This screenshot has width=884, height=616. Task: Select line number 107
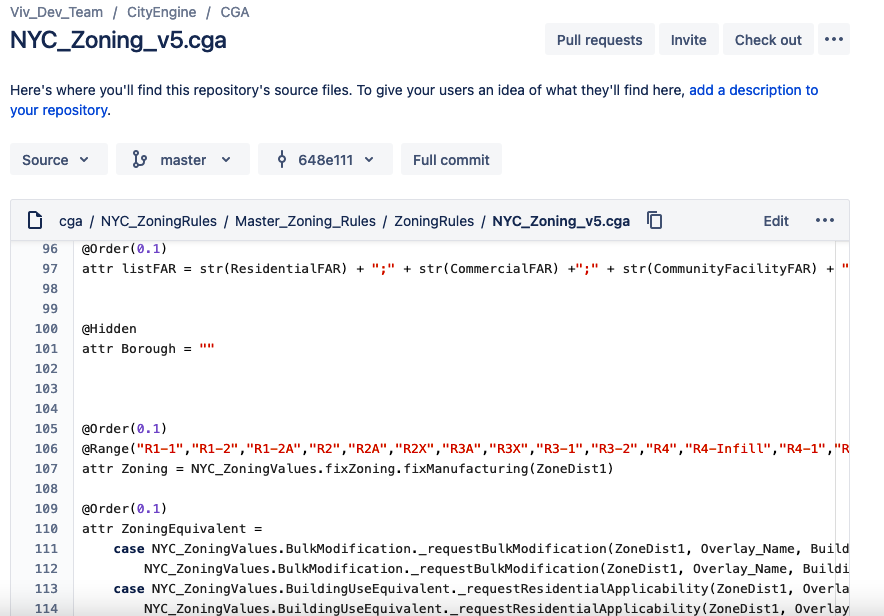pos(46,469)
